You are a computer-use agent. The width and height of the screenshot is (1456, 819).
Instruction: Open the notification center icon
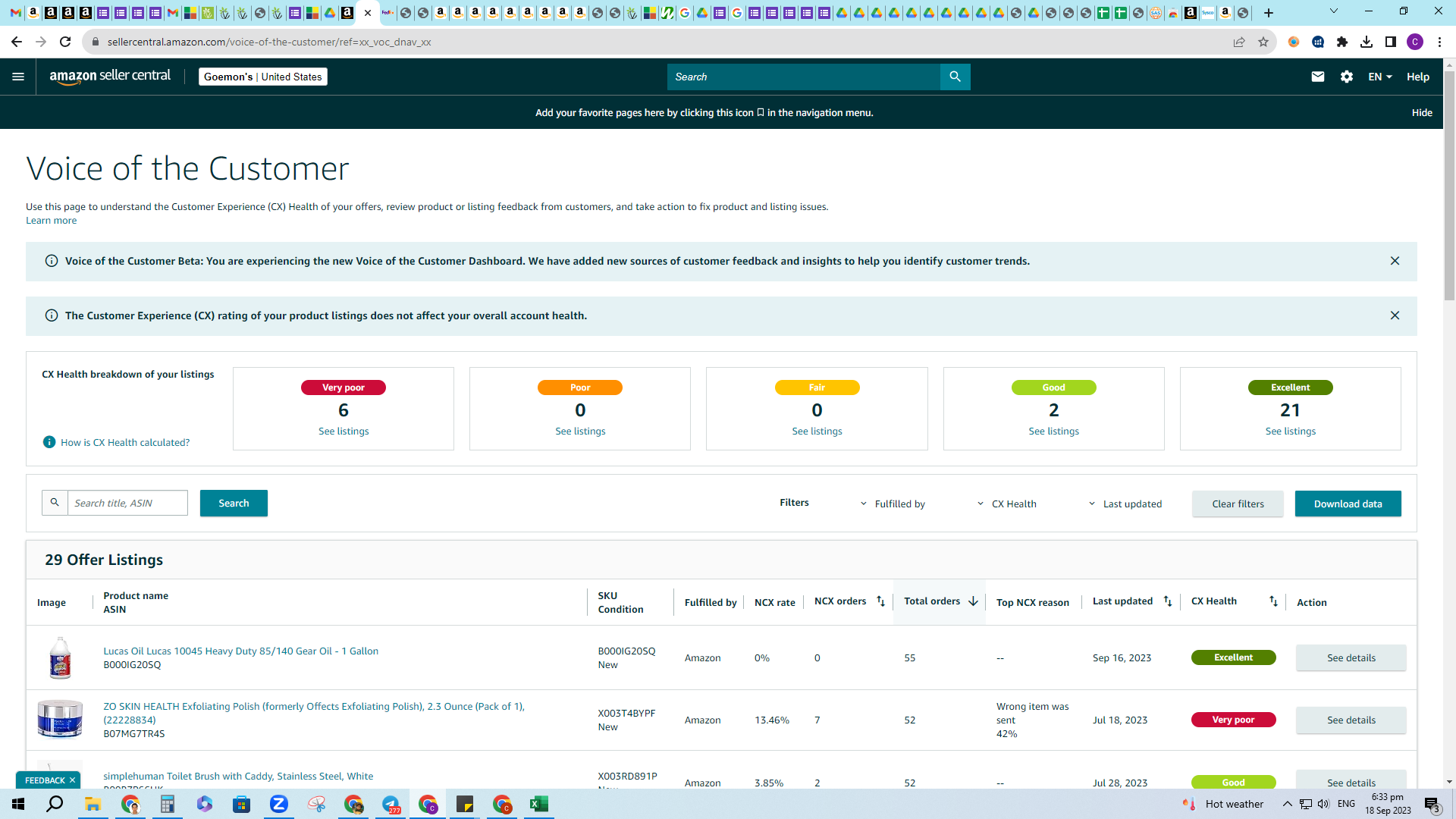(x=1432, y=805)
